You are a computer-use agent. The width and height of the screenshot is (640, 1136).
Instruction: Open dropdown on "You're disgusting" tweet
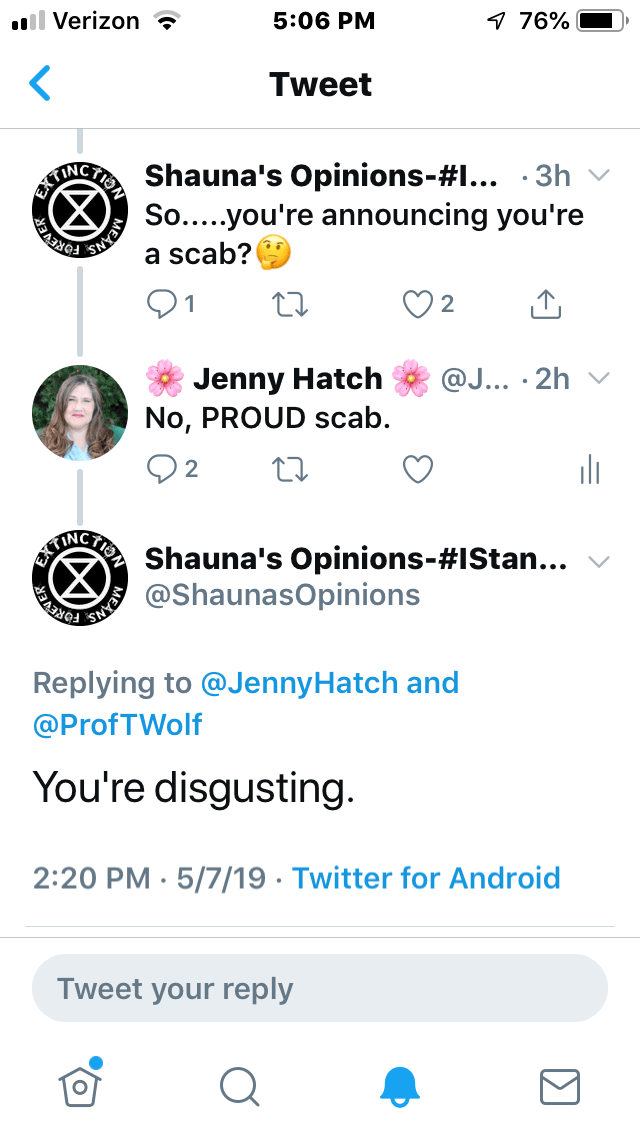coord(598,562)
